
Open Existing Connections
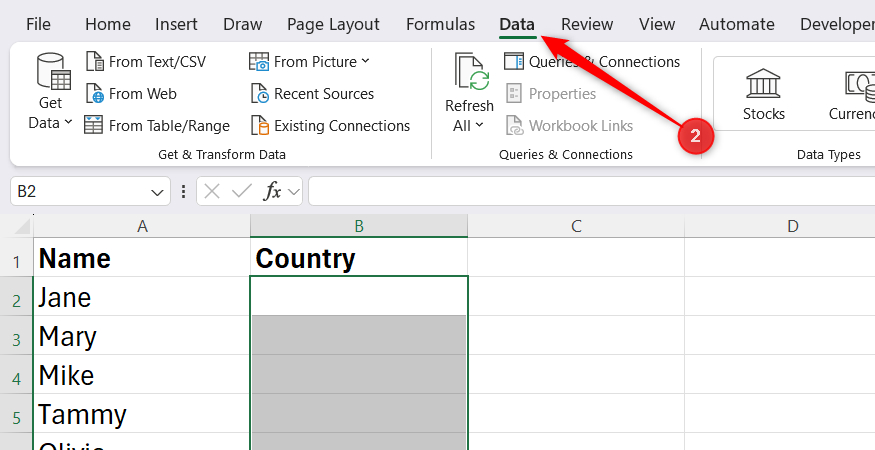click(330, 126)
